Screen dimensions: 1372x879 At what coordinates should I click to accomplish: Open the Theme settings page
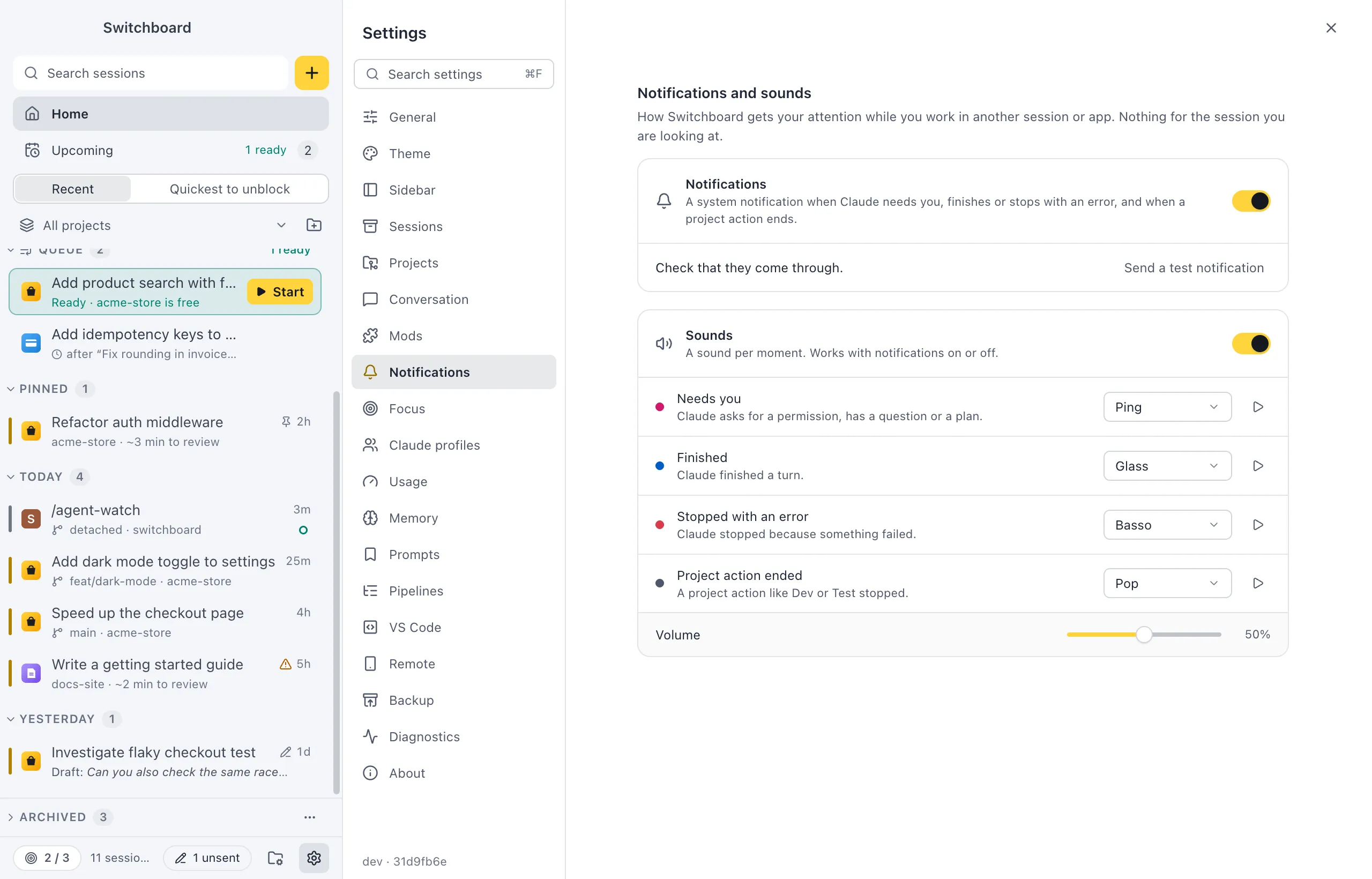[x=454, y=153]
